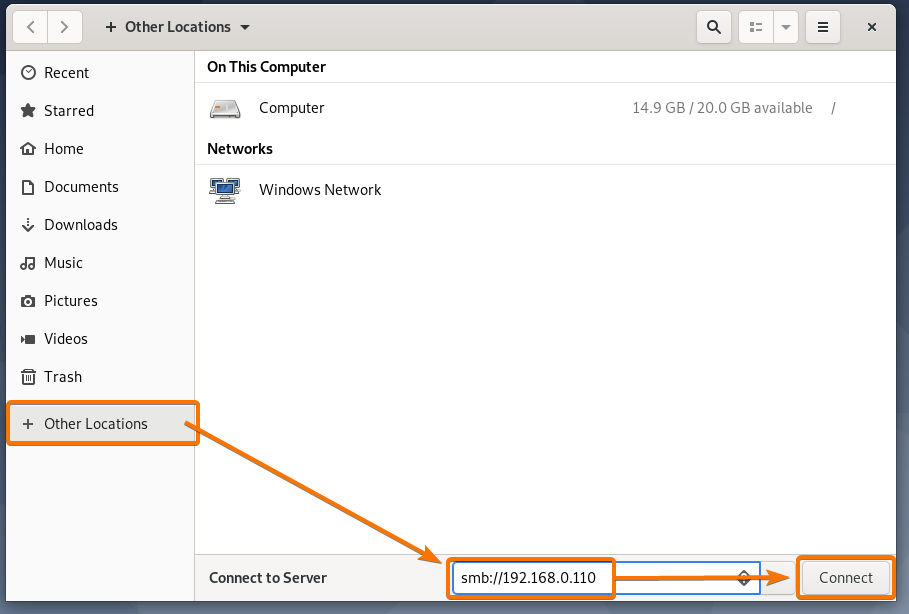
Task: Open Windows Network entry
Action: pyautogui.click(x=319, y=190)
